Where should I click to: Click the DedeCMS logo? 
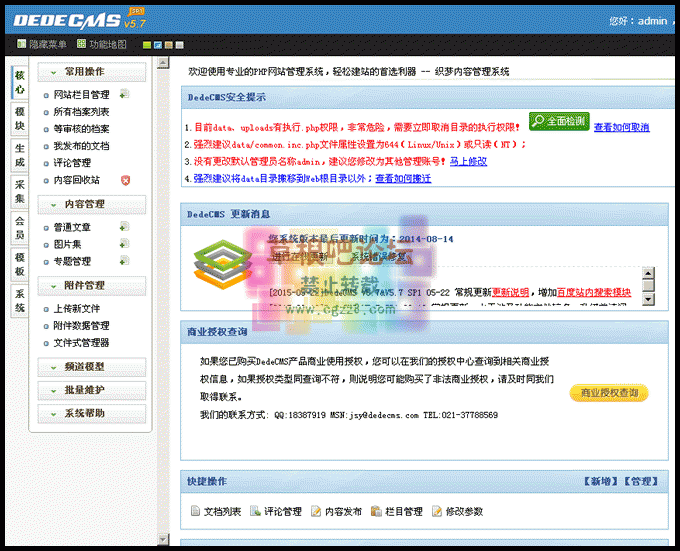click(x=79, y=20)
